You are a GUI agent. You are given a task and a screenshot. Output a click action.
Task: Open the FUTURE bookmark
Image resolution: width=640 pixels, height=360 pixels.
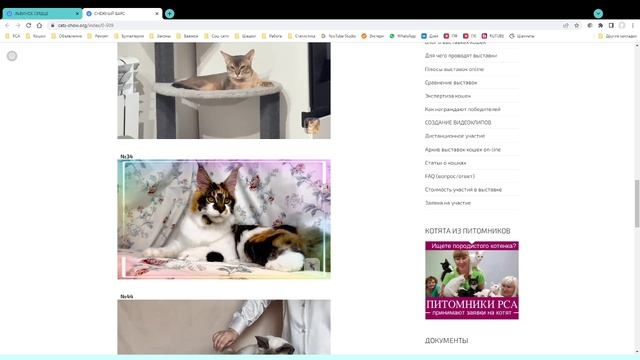pos(492,36)
